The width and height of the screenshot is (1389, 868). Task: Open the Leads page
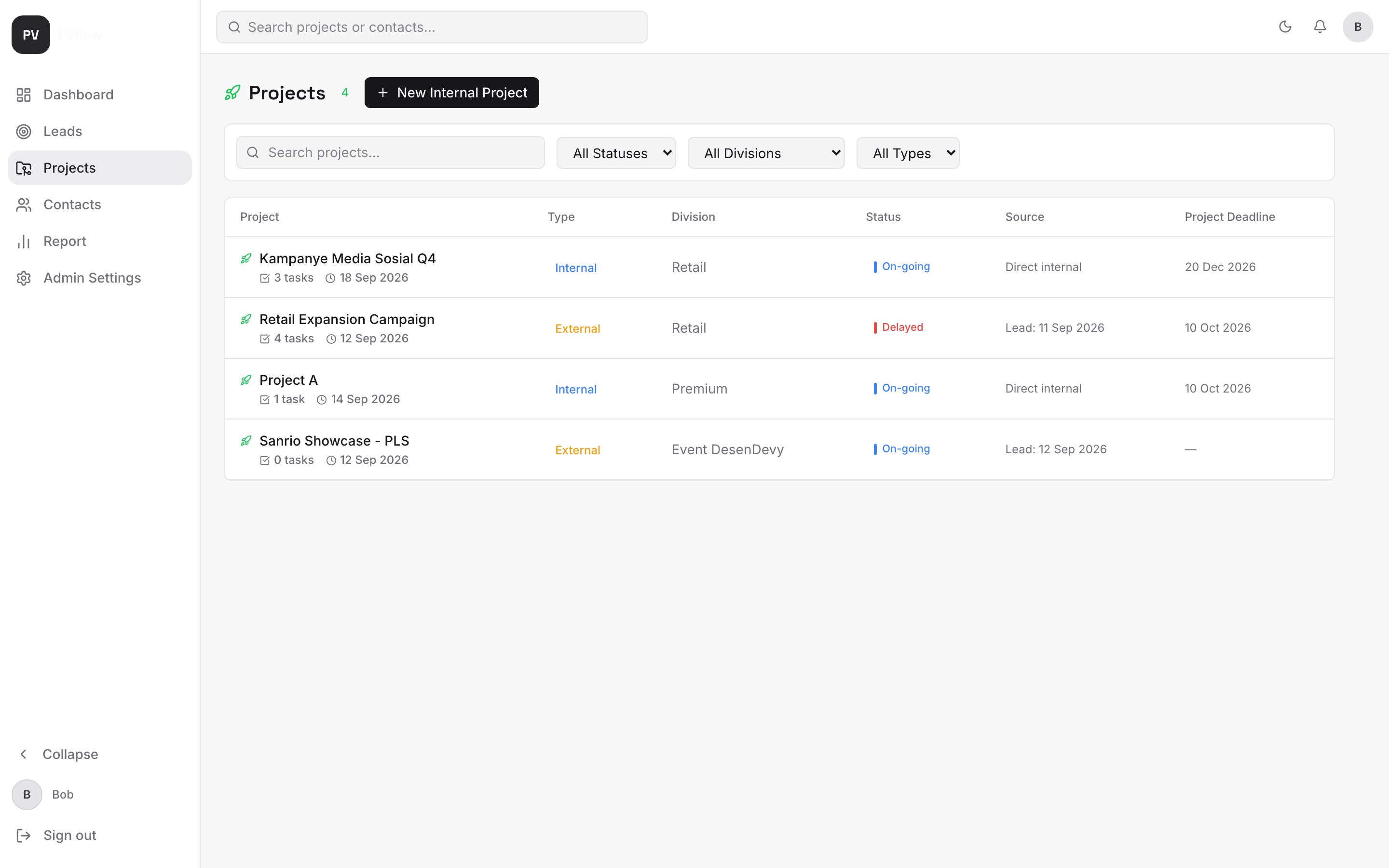pos(100,132)
